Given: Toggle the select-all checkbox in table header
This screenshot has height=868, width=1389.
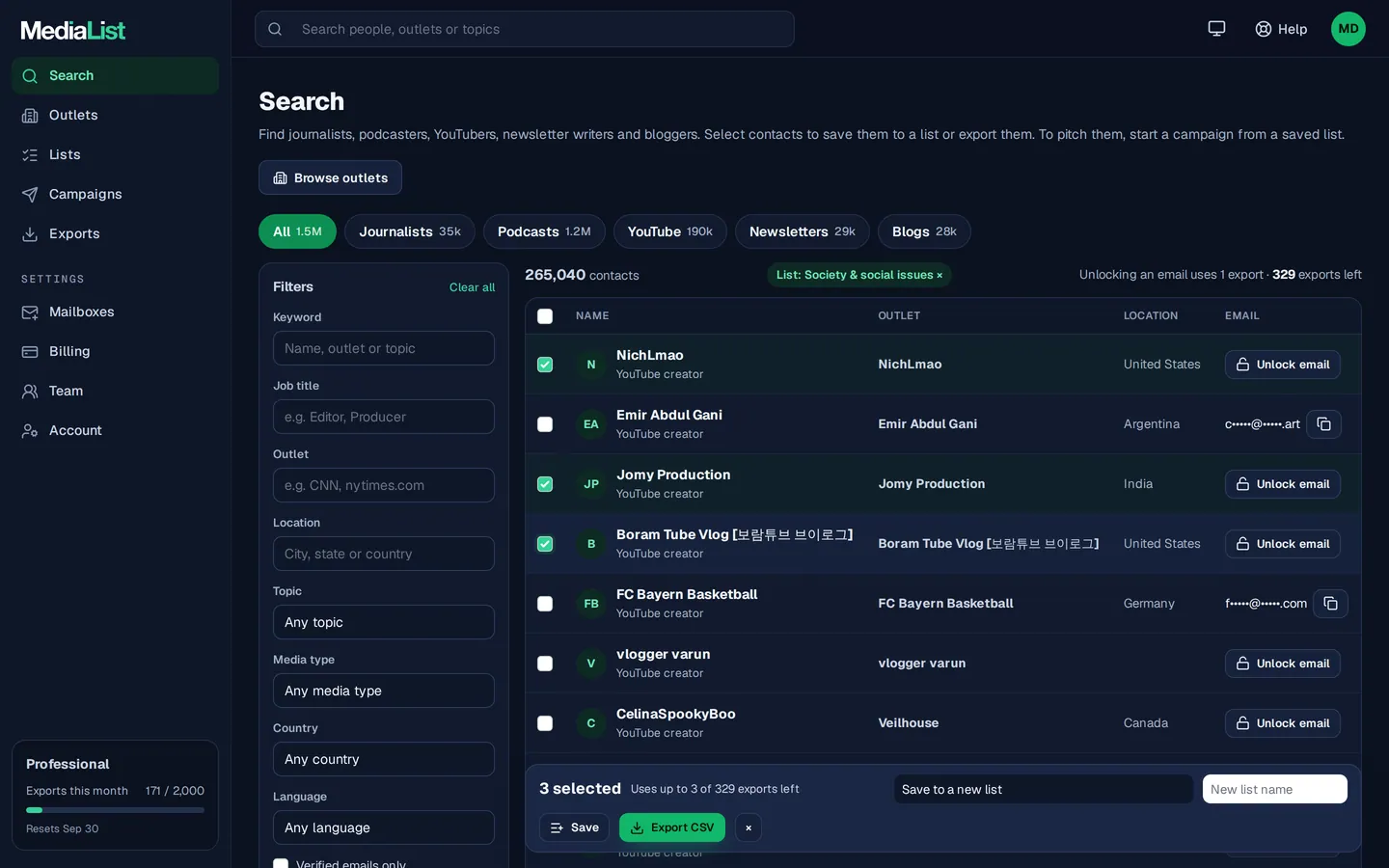Looking at the screenshot, I should (x=545, y=316).
